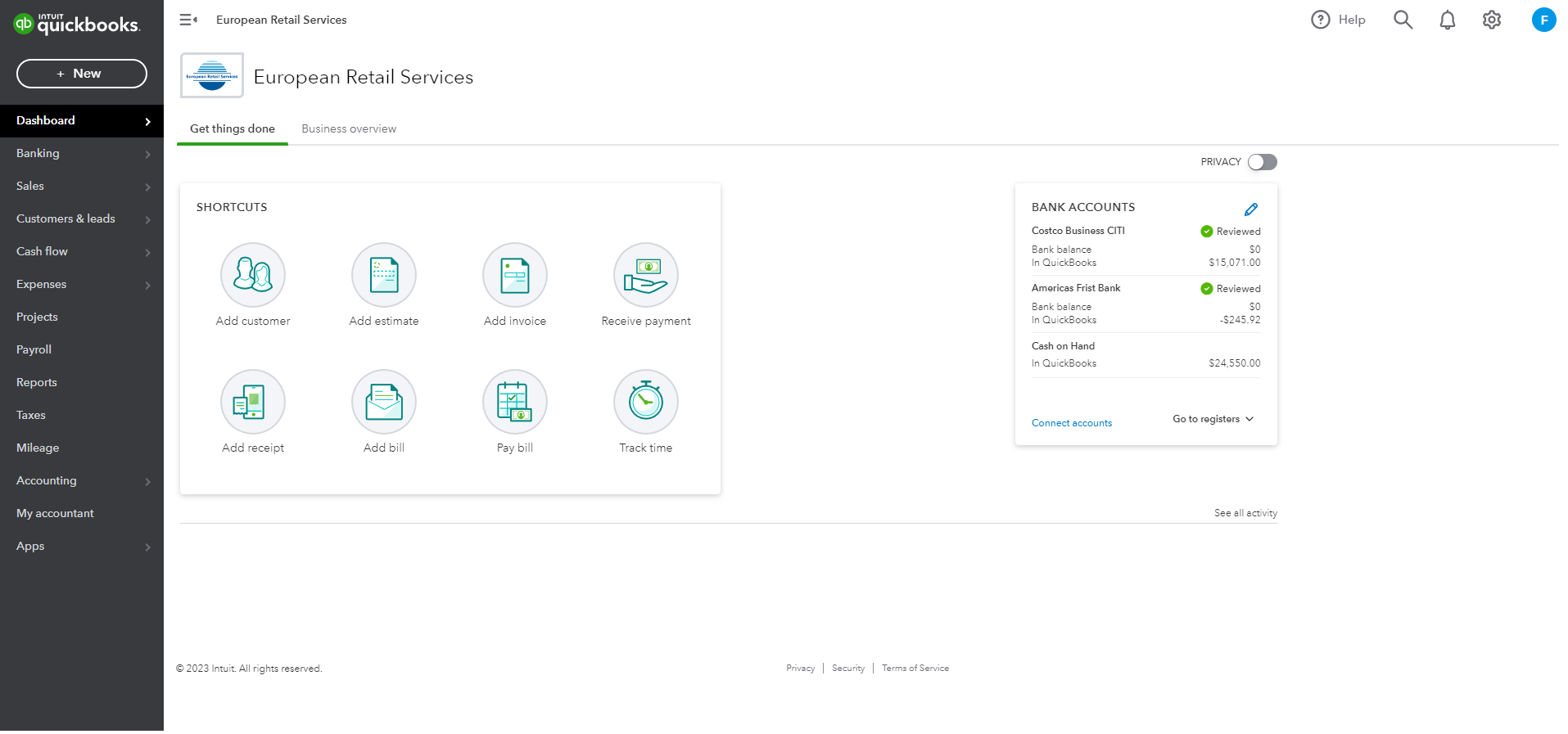This screenshot has width=1568, height=734.
Task: Select the Costco Business CITI account
Action: 1078,231
